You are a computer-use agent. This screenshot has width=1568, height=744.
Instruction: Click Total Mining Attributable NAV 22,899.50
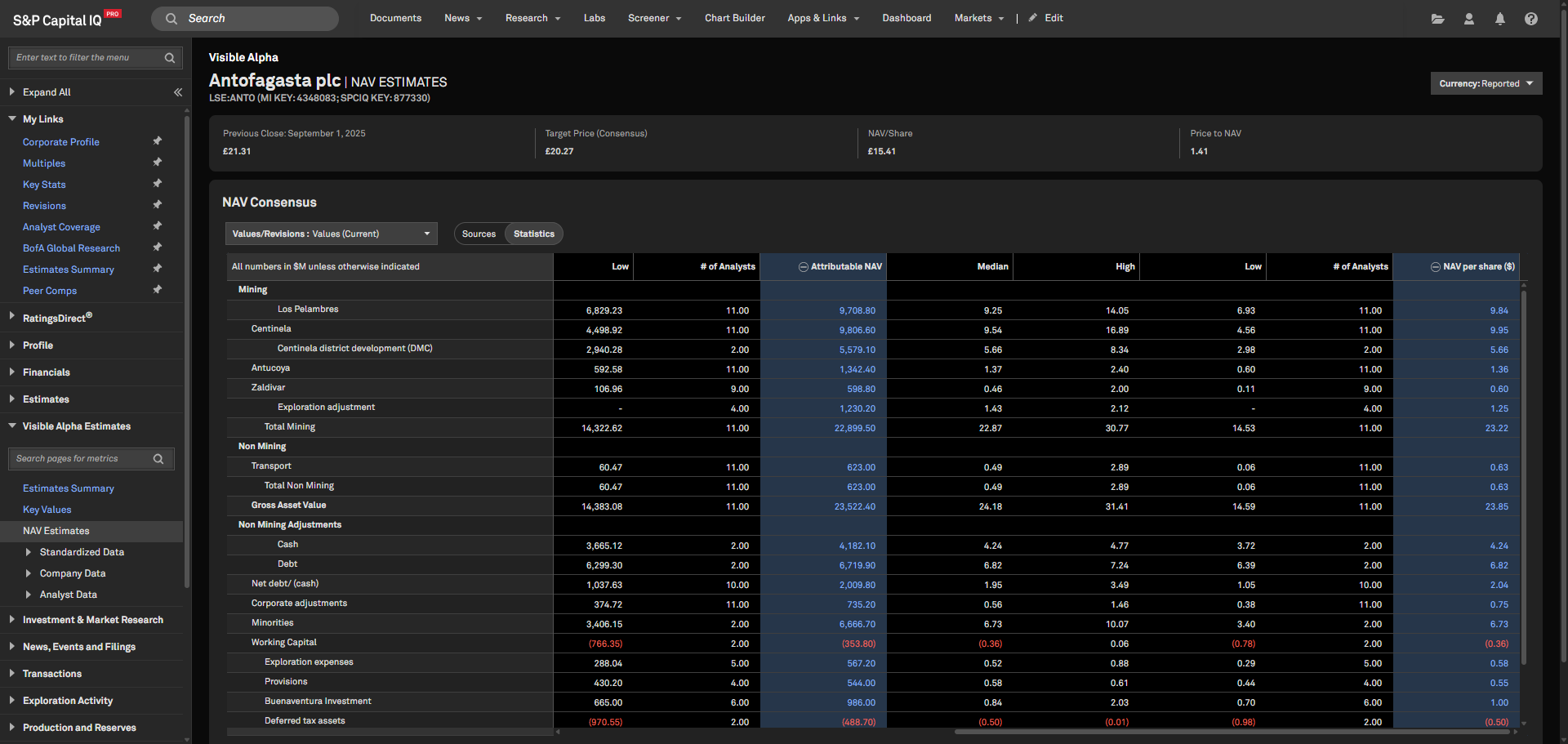[x=854, y=428]
